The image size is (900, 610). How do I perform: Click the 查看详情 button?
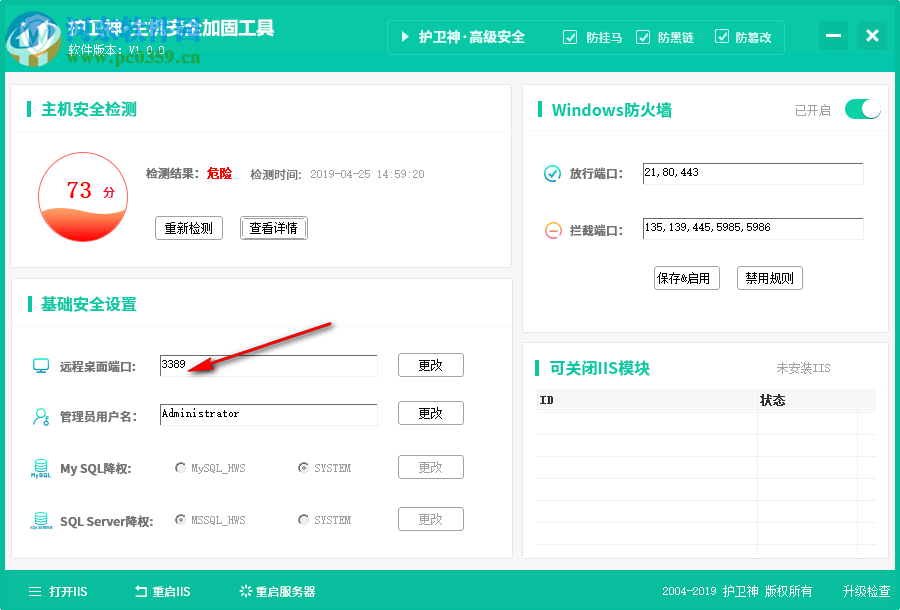273,227
